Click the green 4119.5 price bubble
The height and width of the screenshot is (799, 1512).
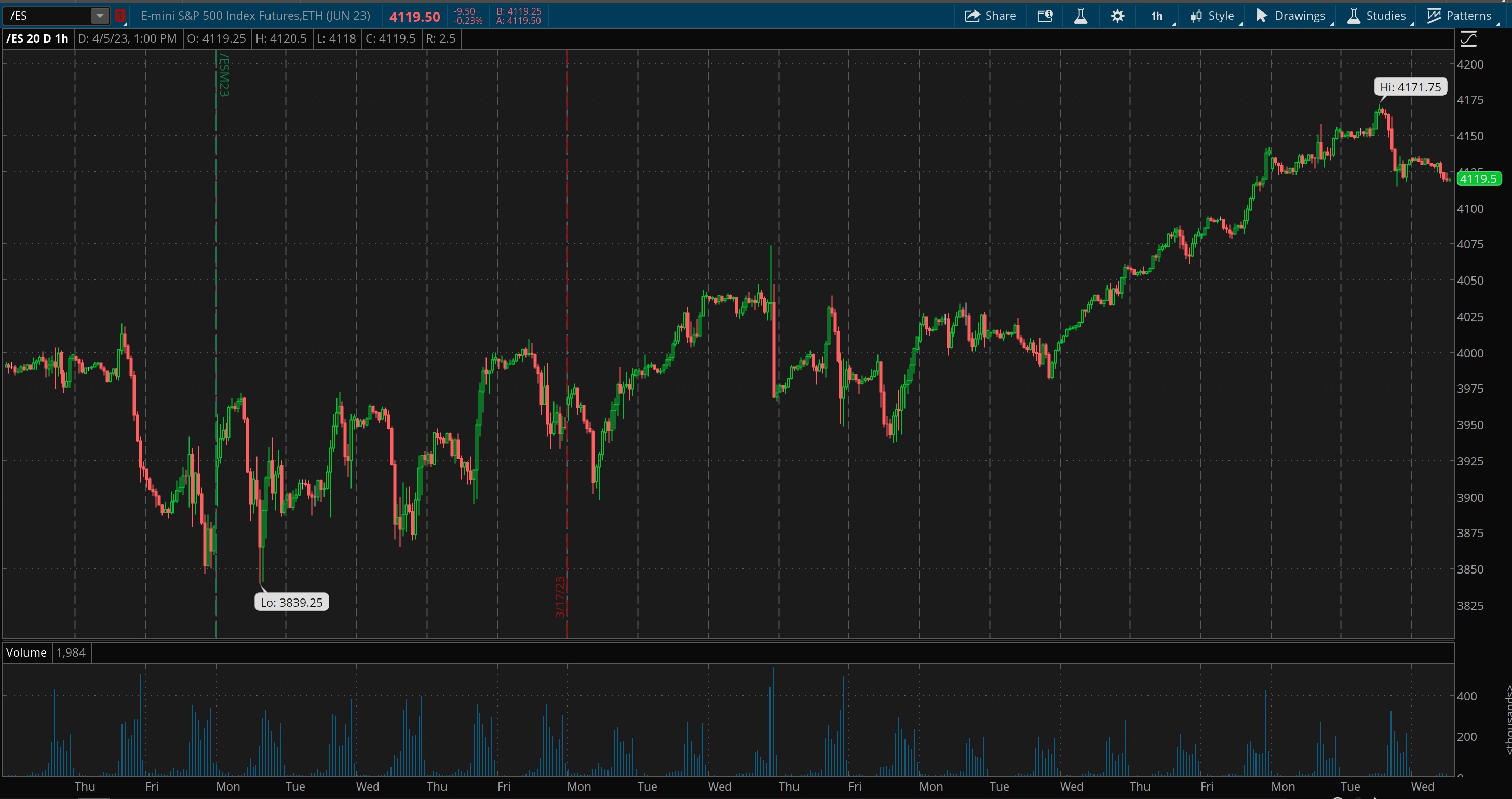(x=1478, y=179)
